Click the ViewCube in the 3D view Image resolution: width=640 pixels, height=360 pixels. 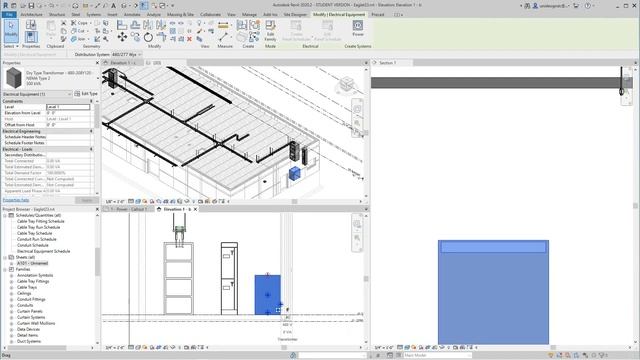(x=346, y=84)
